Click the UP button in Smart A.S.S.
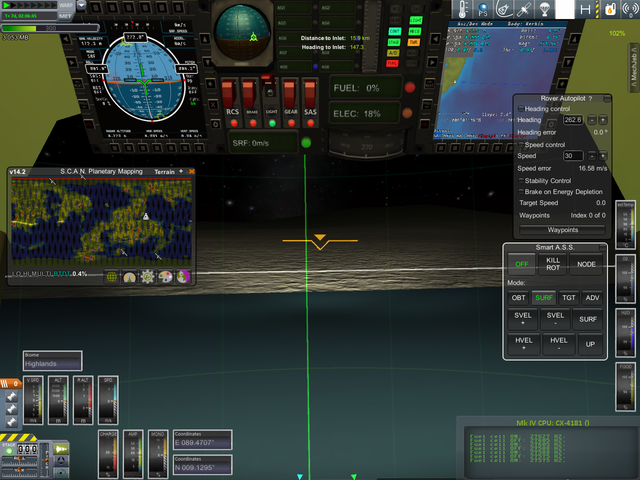Screen dimensions: 640x480 tap(590, 344)
